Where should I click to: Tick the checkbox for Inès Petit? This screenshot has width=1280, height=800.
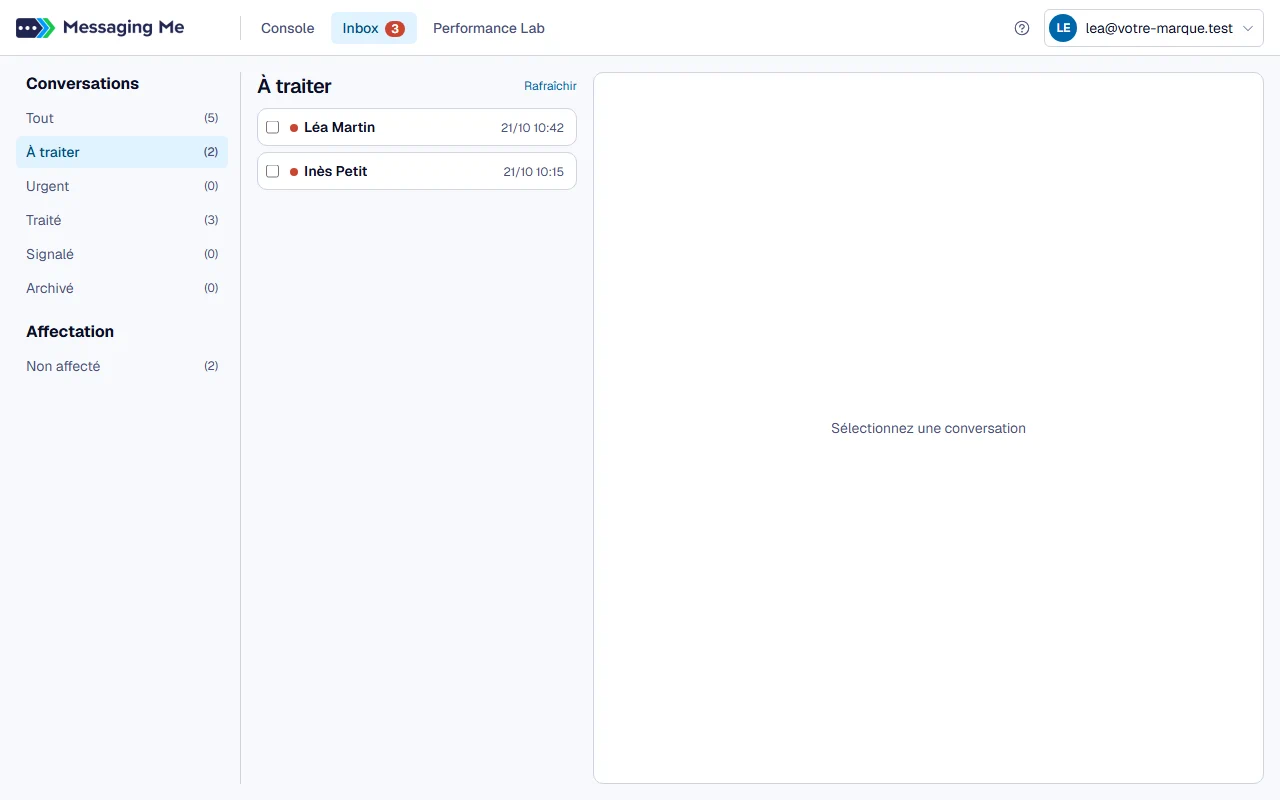click(272, 171)
